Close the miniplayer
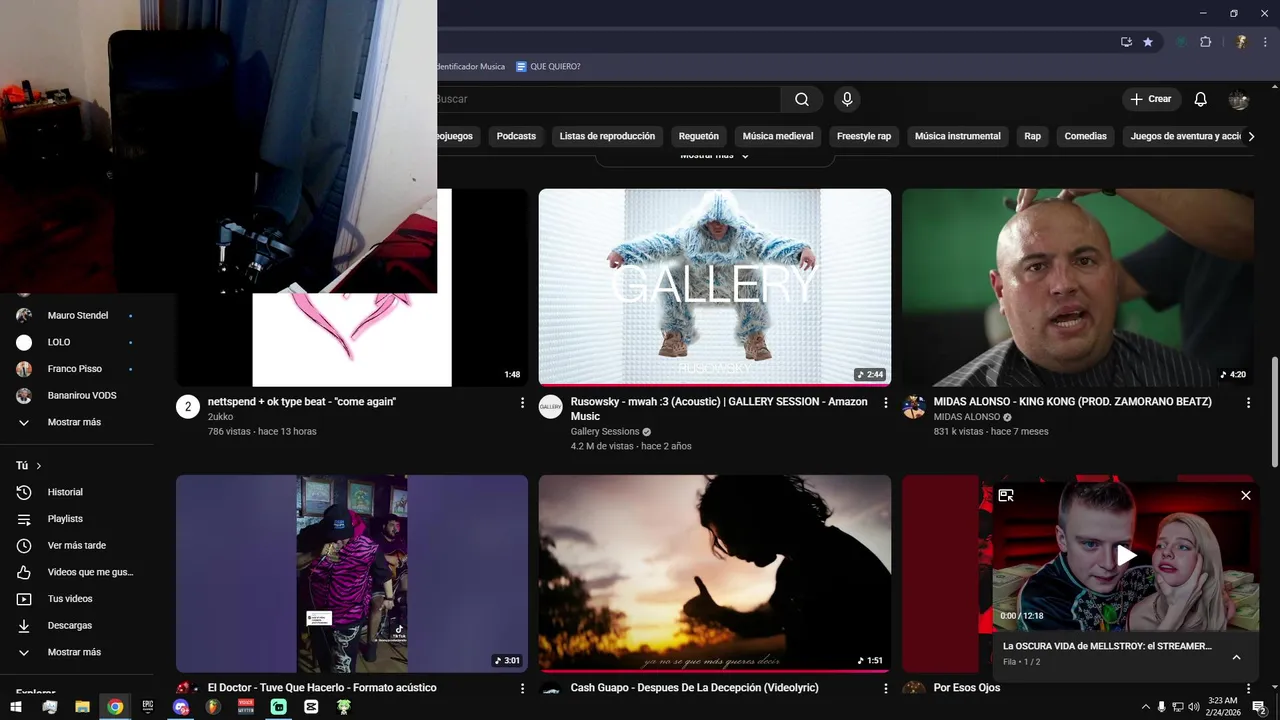The height and width of the screenshot is (720, 1280). coord(1246,495)
